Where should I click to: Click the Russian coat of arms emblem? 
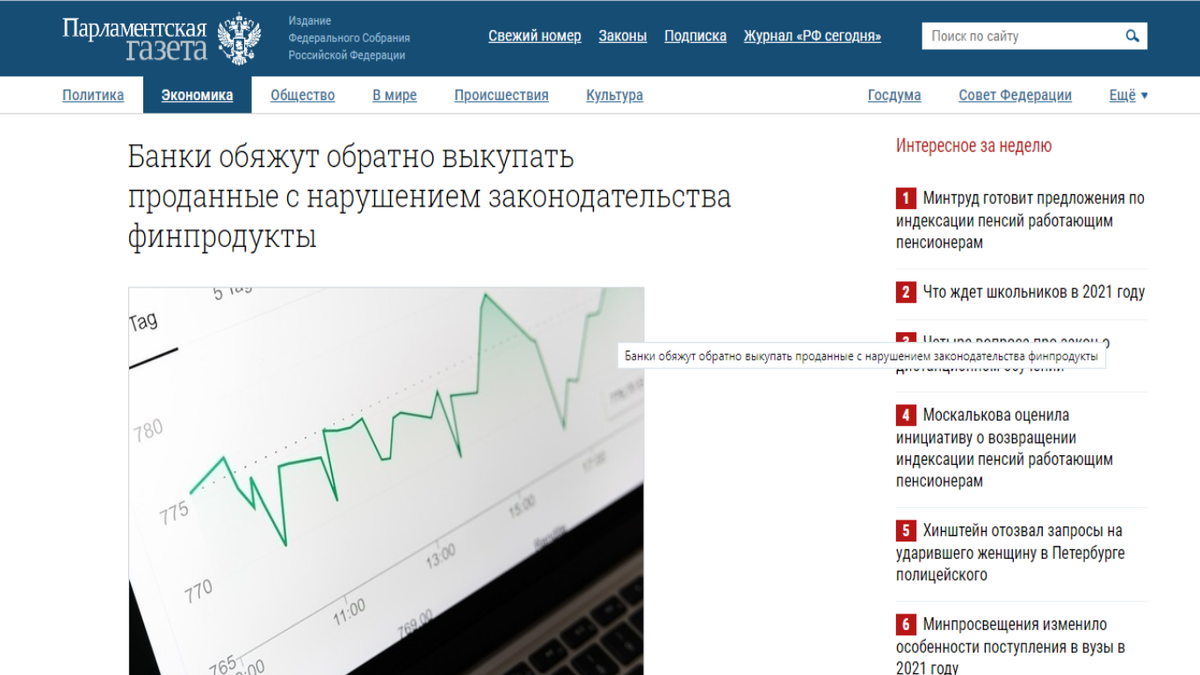click(x=239, y=38)
